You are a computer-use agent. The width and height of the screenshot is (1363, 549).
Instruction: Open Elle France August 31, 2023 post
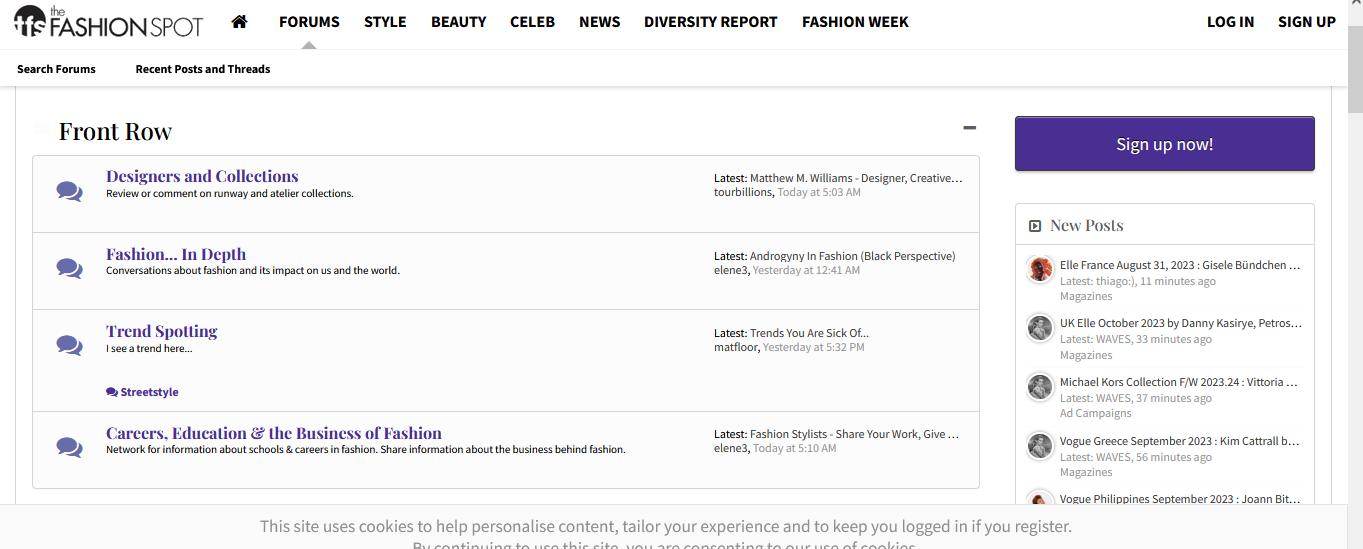(x=1180, y=265)
